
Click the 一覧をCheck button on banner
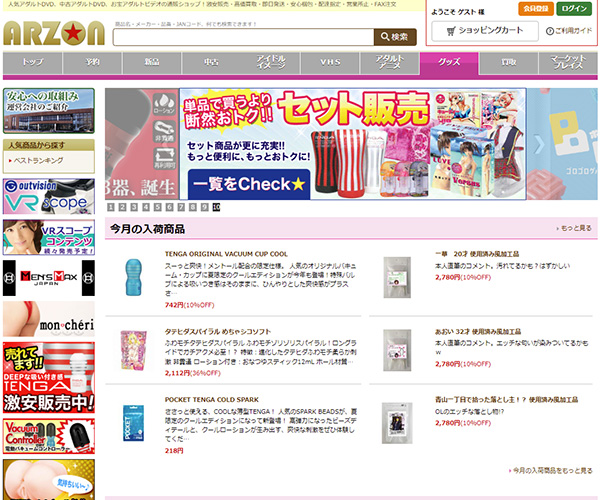click(249, 184)
